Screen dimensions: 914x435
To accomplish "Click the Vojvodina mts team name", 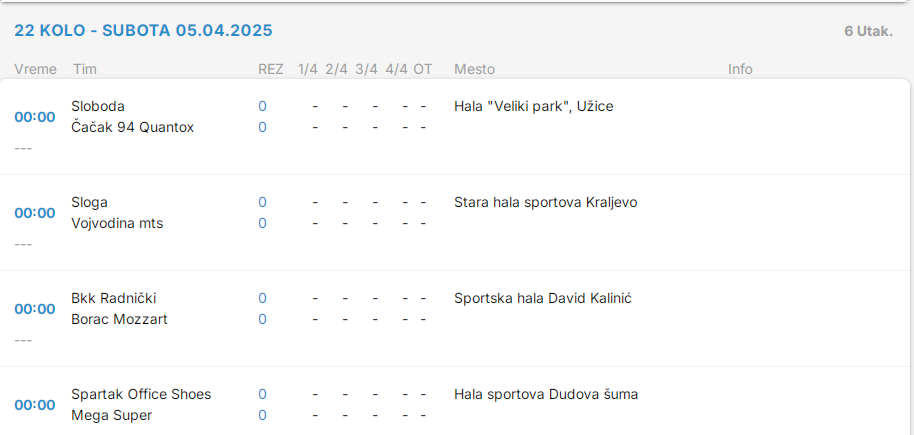I will click(117, 223).
